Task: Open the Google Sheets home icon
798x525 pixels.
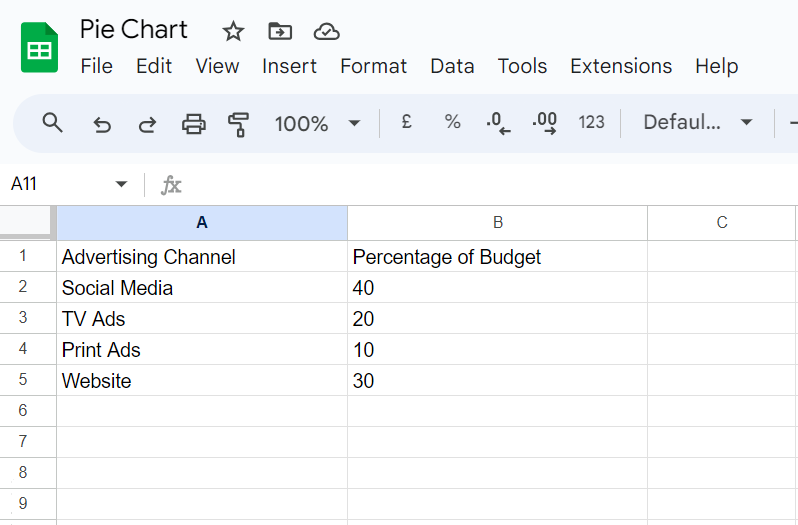Action: [x=39, y=47]
